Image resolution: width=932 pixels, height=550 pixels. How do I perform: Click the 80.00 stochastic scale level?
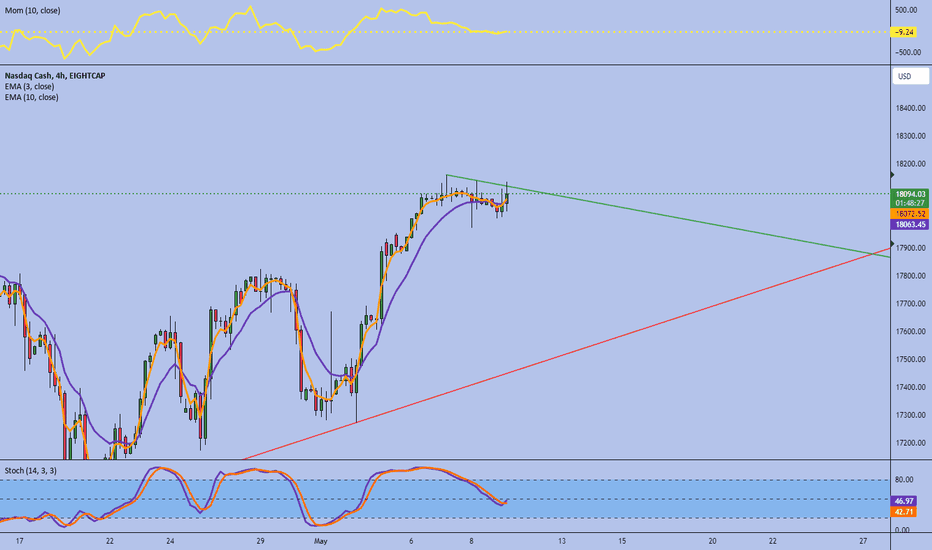tap(904, 480)
